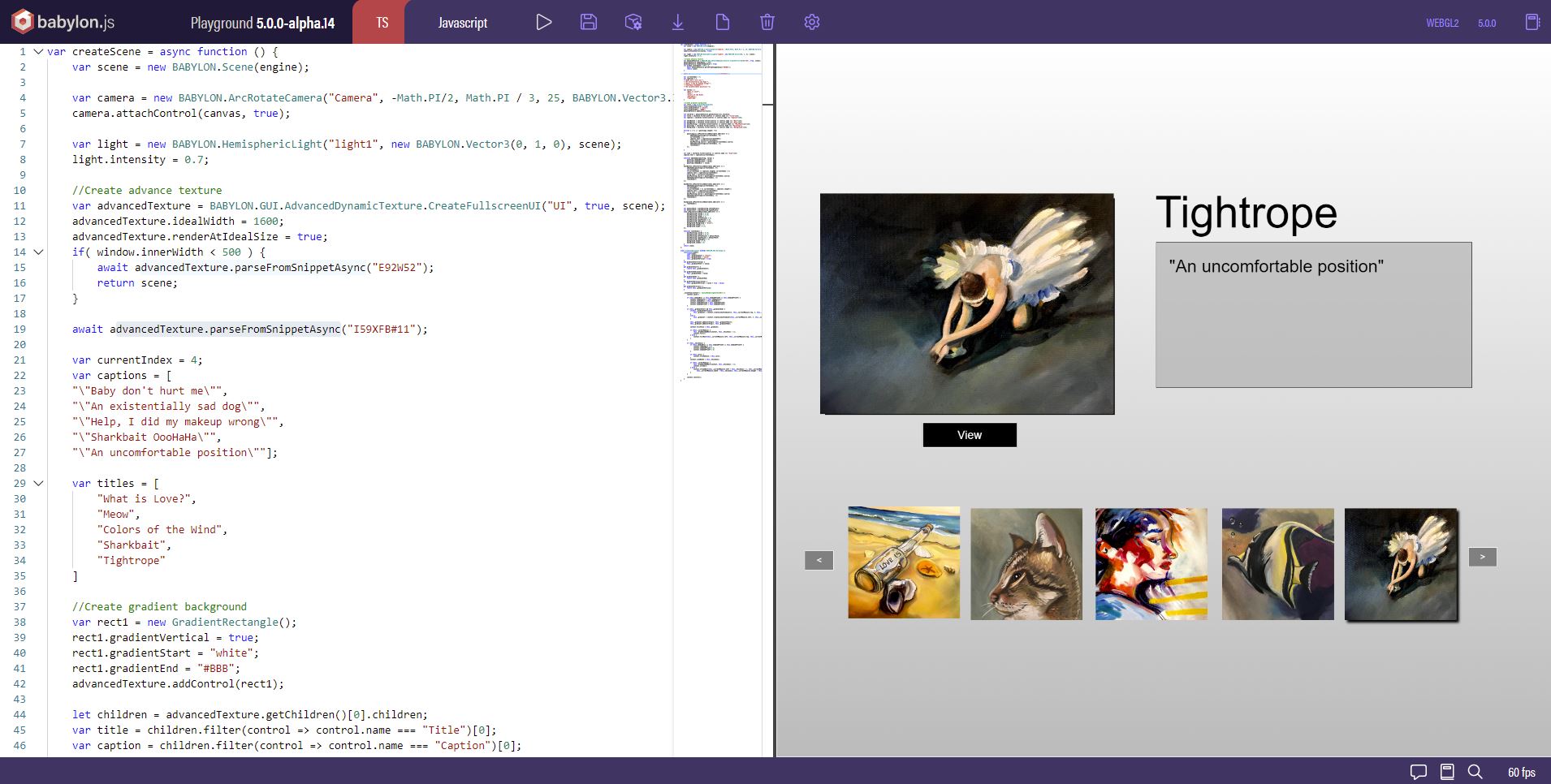Create a new playground file
This screenshot has width=1551, height=784.
click(722, 22)
